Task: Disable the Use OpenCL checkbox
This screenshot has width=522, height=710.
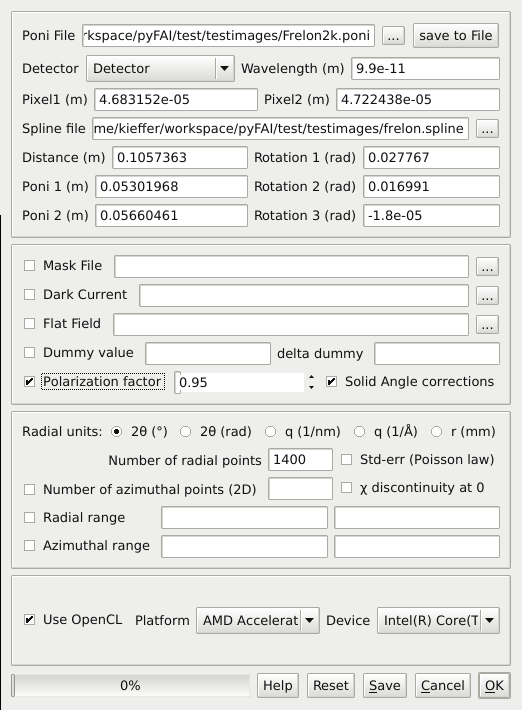Action: (x=29, y=619)
